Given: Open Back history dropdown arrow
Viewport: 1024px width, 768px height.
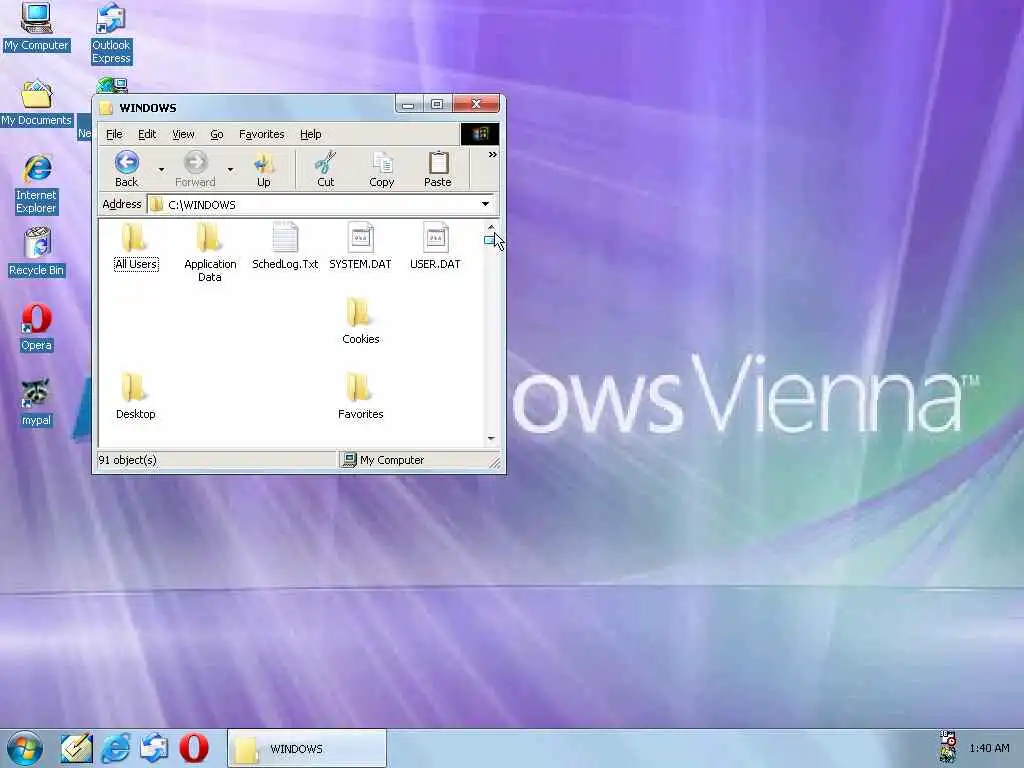Looking at the screenshot, I should (161, 170).
